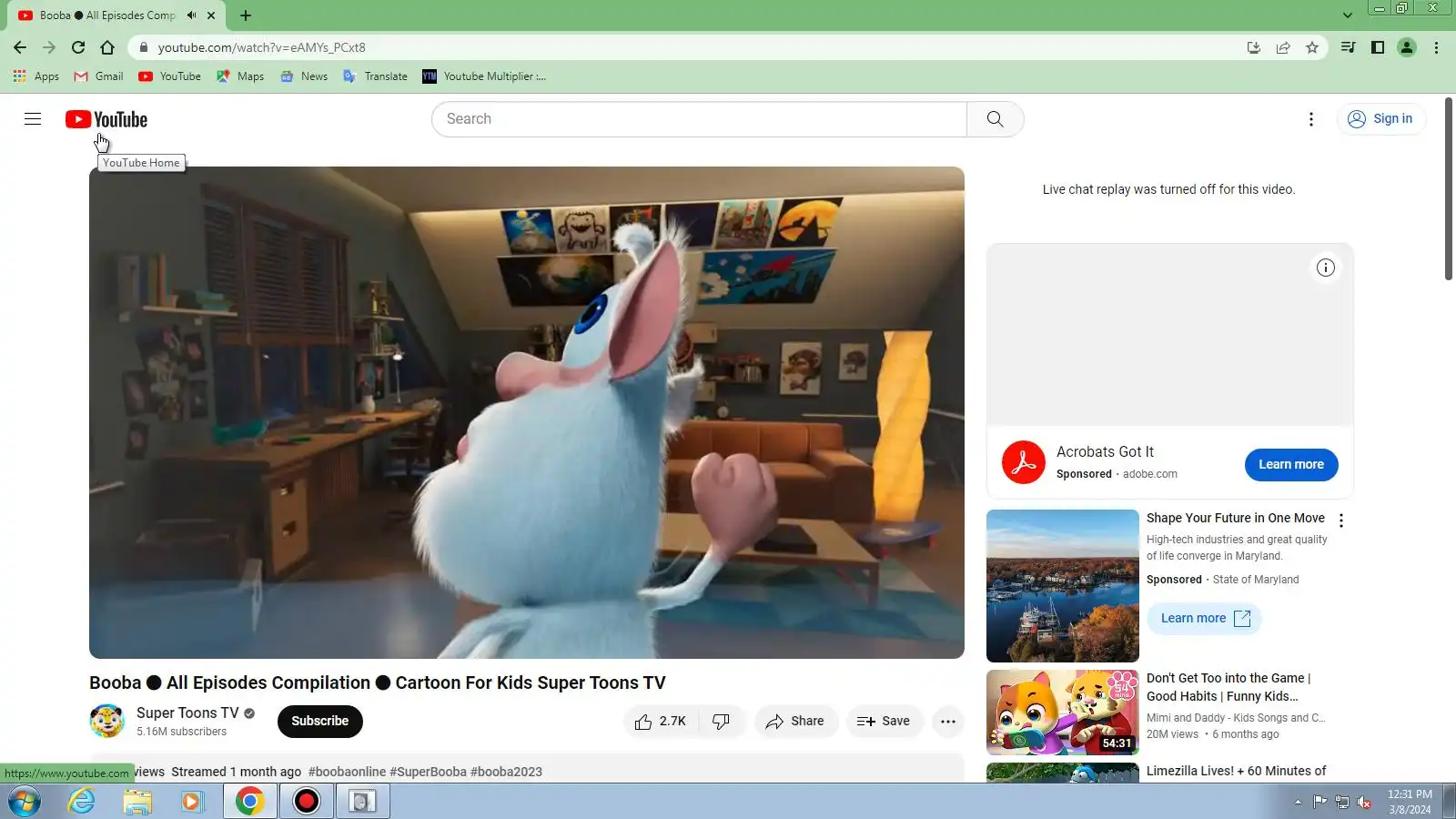Viewport: 1456px width, 819px height.
Task: Click the Booba video player
Action: pos(527,412)
